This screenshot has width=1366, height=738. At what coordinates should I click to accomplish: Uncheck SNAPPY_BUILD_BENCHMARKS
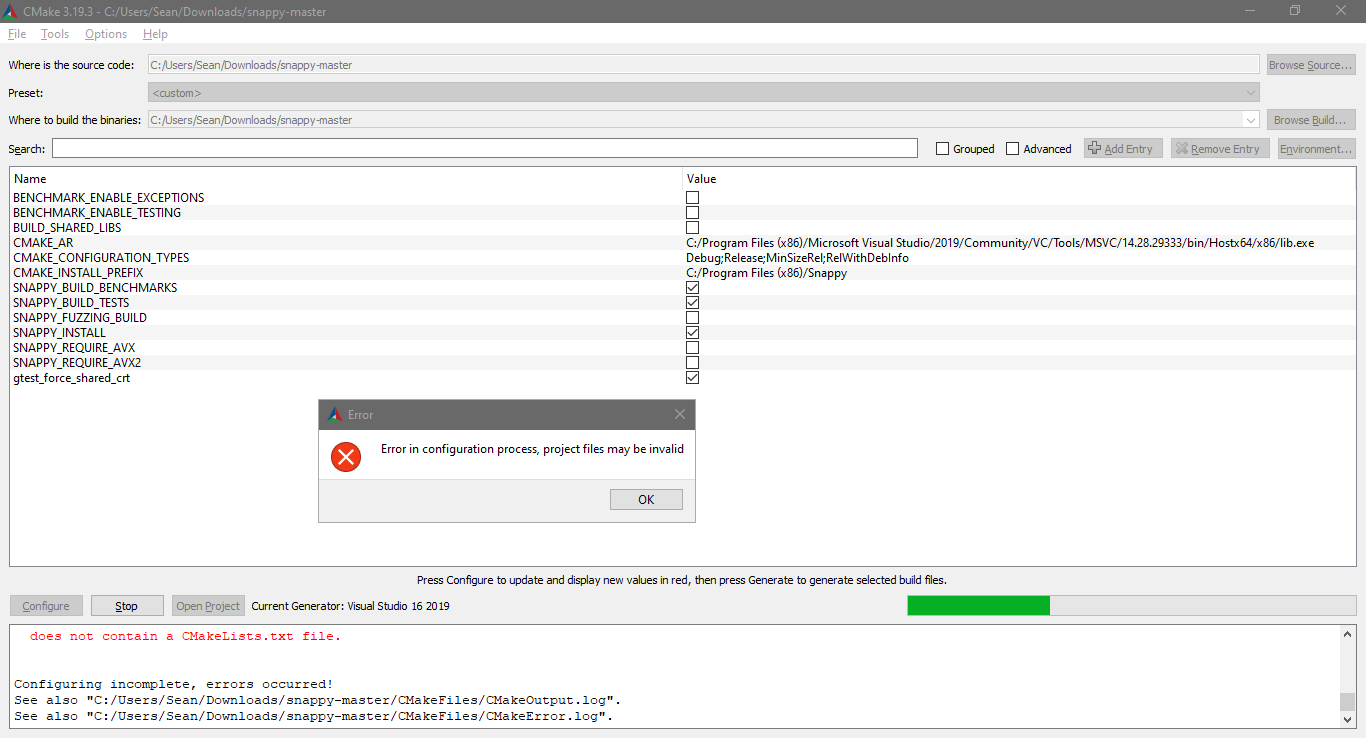(x=692, y=287)
